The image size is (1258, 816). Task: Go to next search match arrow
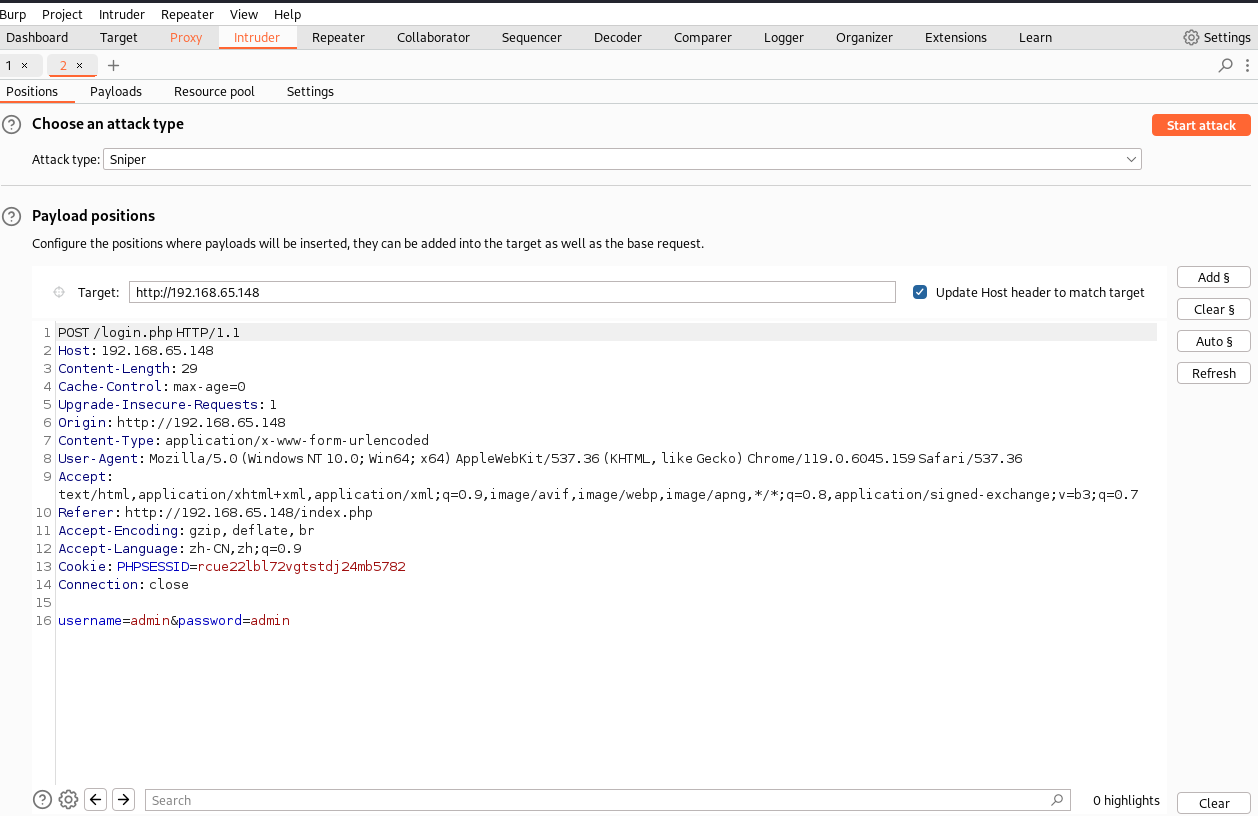(x=123, y=799)
